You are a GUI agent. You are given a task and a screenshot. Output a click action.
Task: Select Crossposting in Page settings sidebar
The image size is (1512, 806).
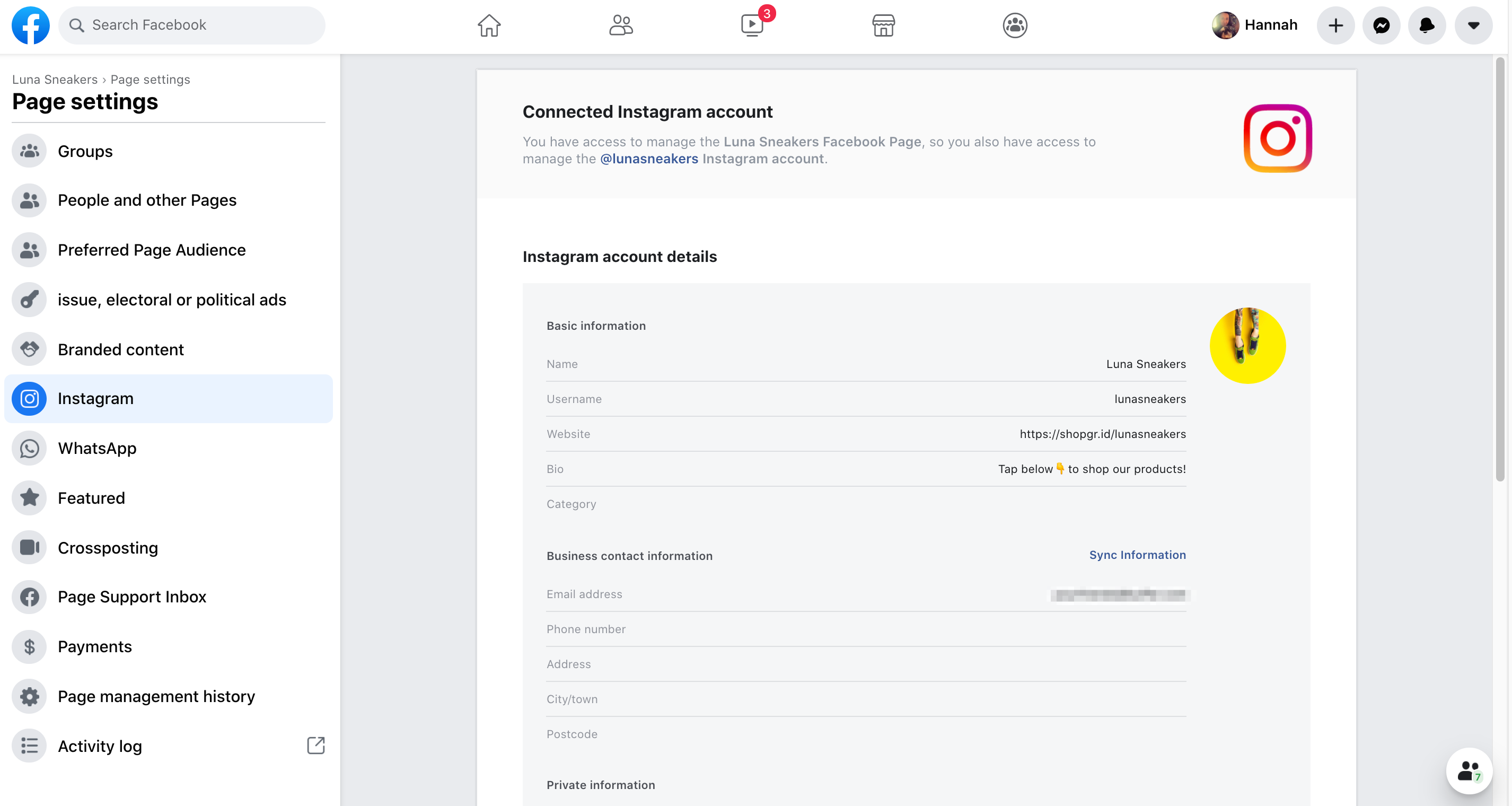[108, 547]
